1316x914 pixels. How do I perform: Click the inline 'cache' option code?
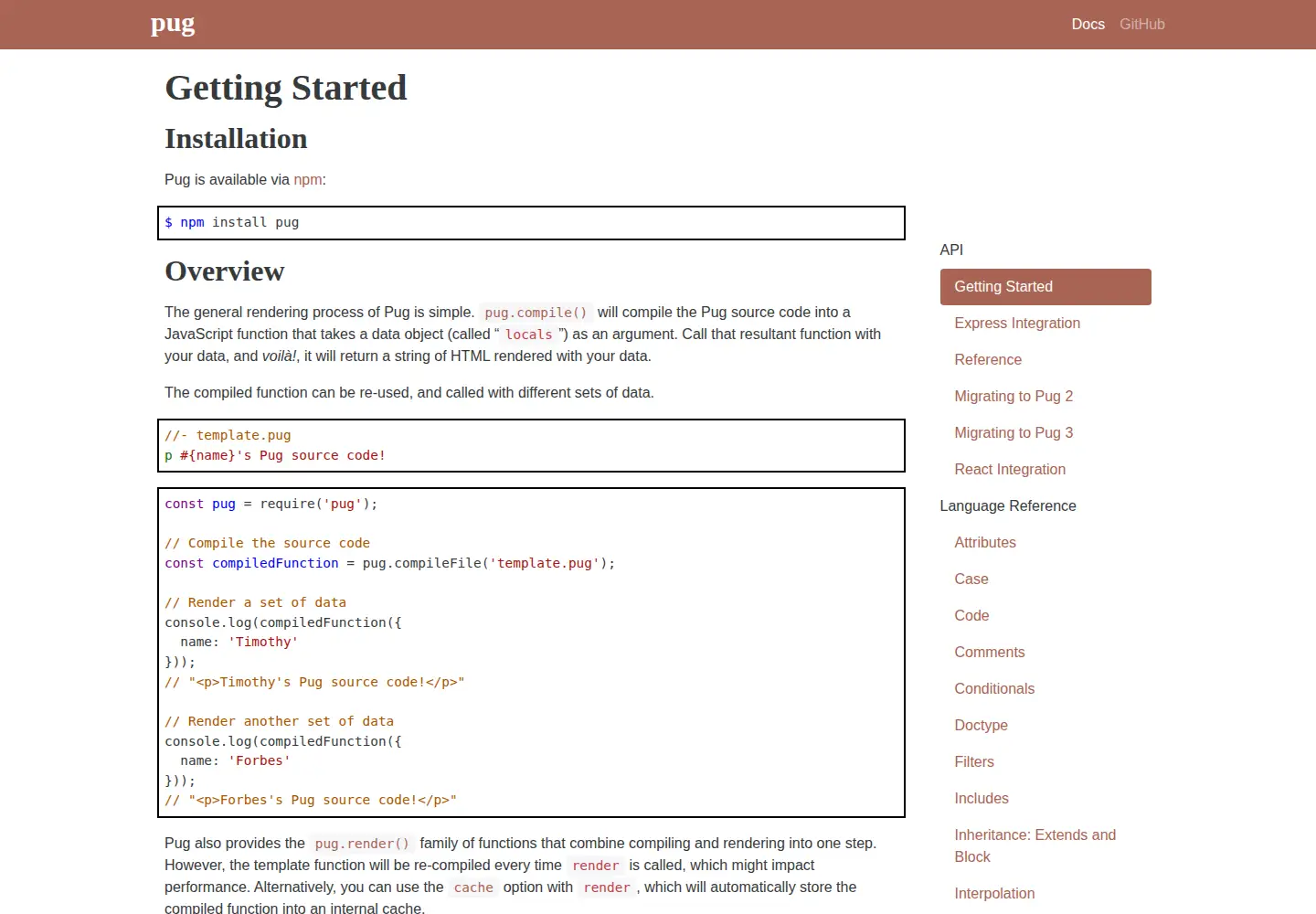(x=473, y=887)
